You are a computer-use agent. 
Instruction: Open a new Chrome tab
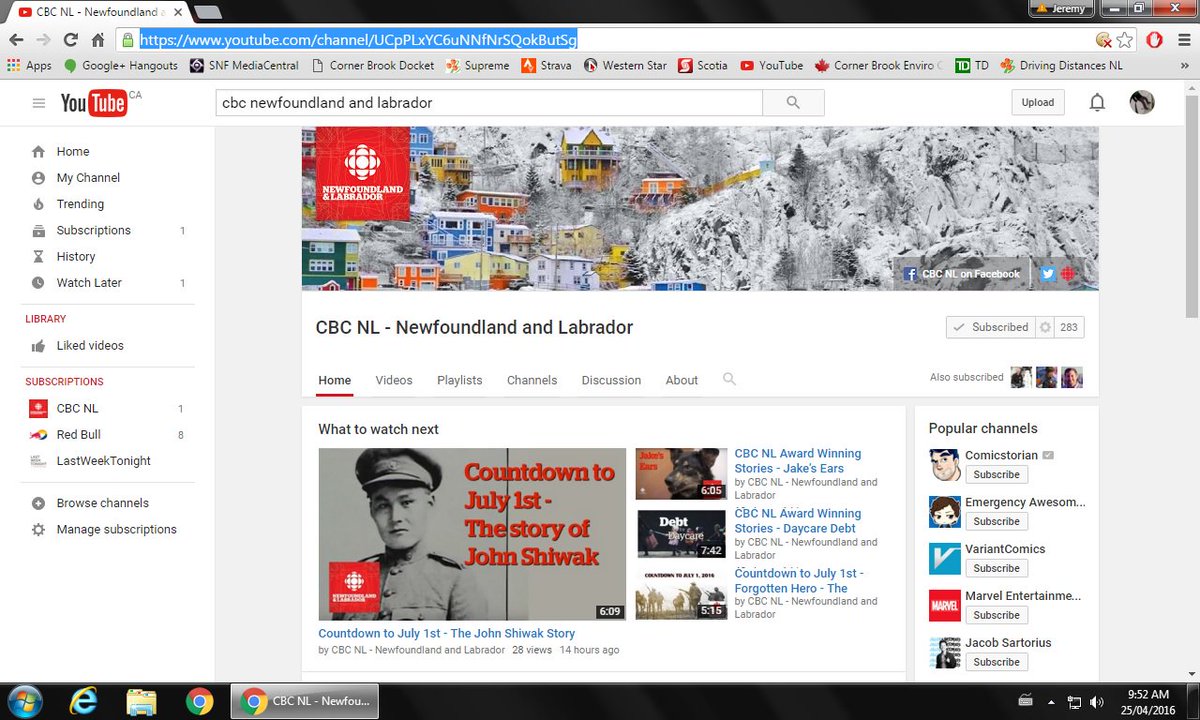[x=208, y=12]
